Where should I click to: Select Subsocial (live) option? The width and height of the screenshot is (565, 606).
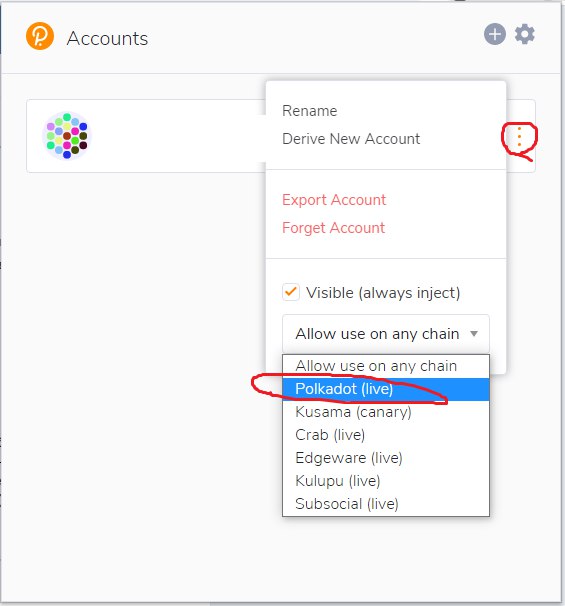click(386, 504)
